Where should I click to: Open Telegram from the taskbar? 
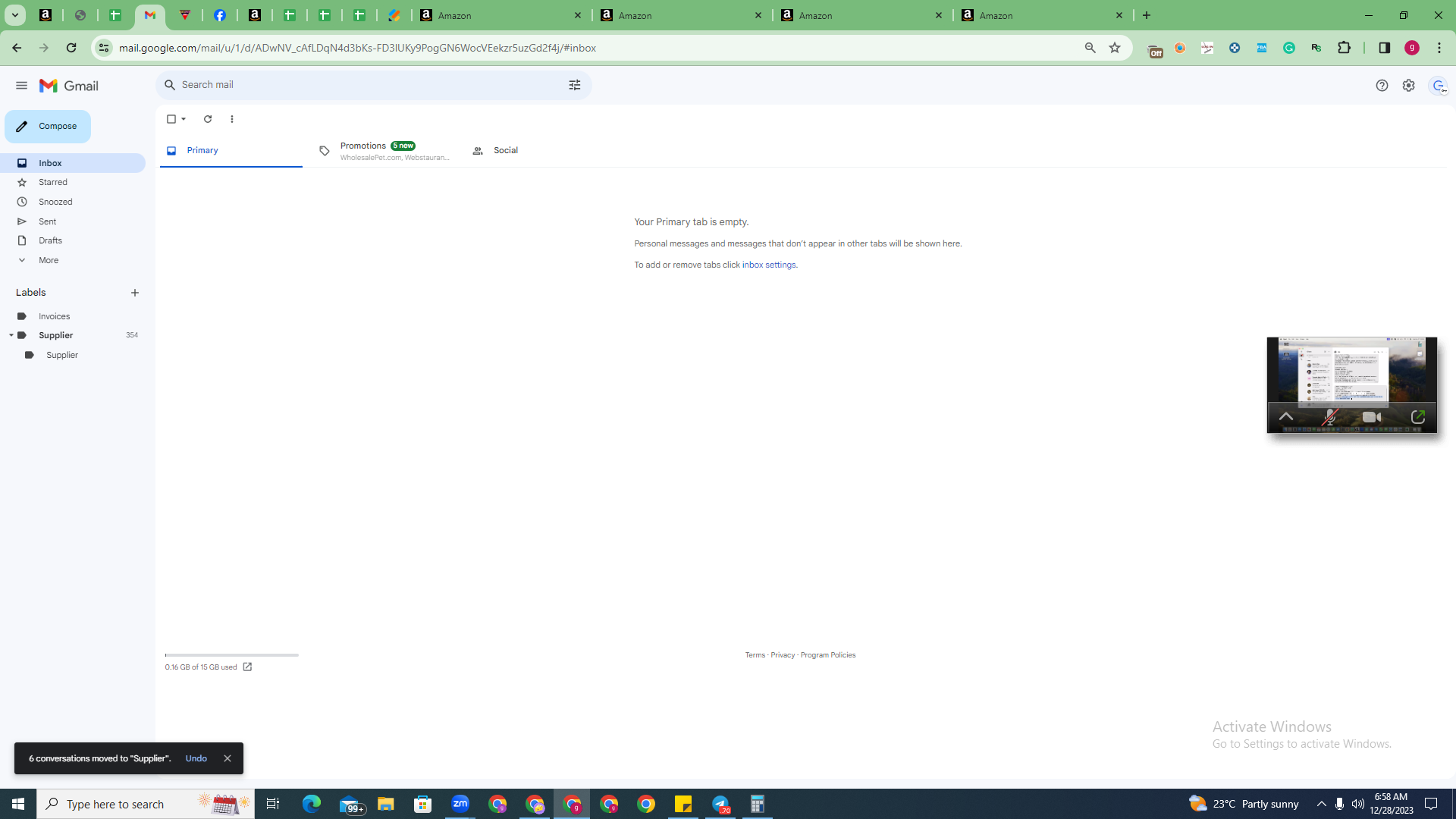point(720,804)
